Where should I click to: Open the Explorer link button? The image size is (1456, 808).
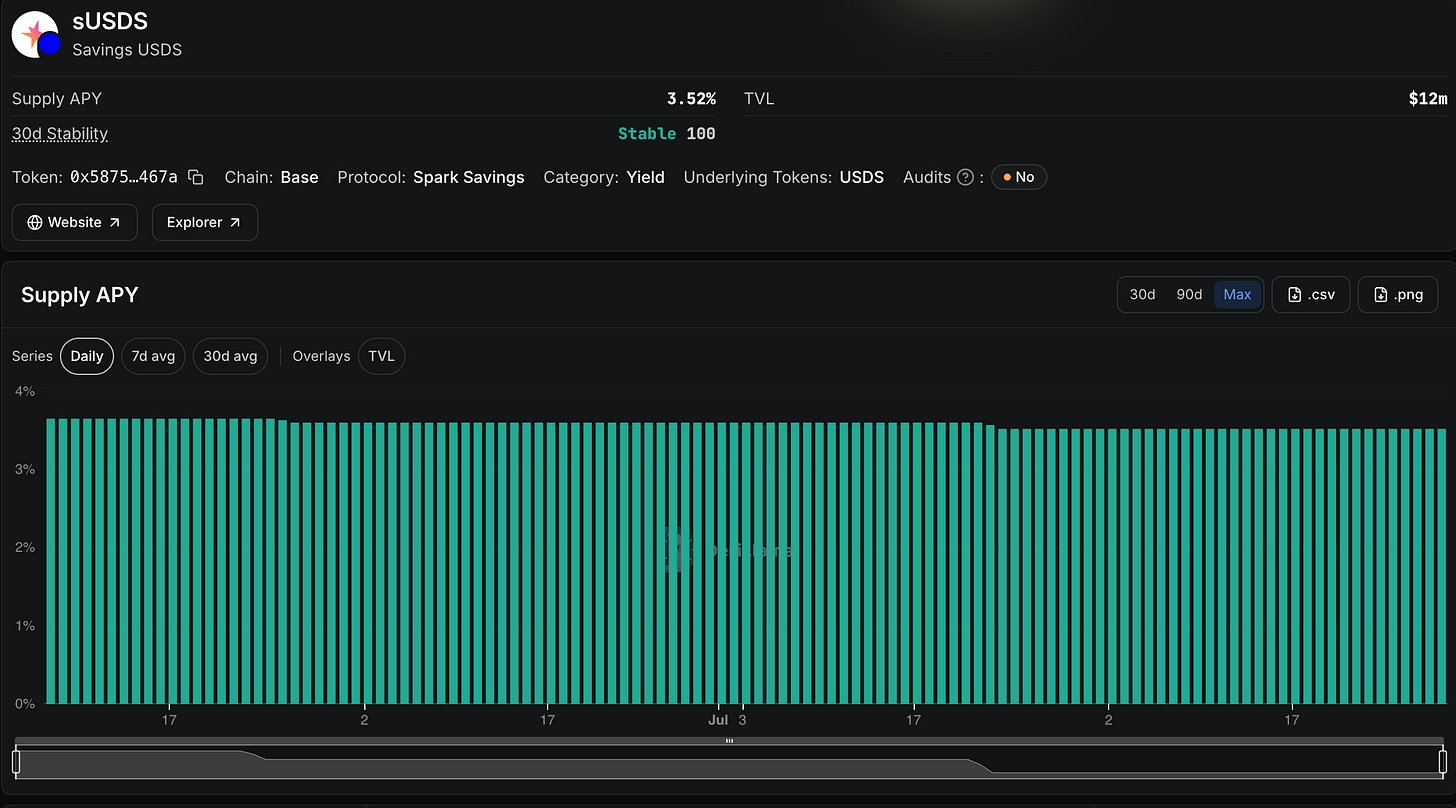204,222
